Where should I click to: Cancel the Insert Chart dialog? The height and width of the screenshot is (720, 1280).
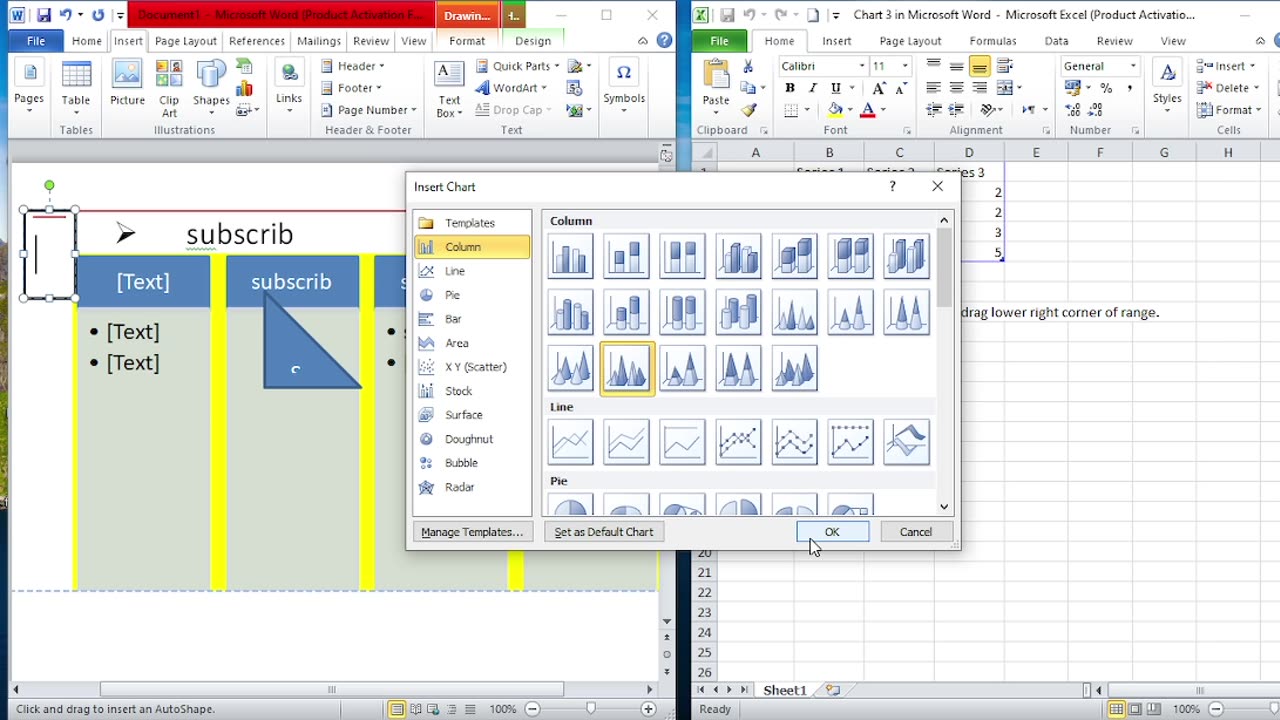(x=916, y=532)
